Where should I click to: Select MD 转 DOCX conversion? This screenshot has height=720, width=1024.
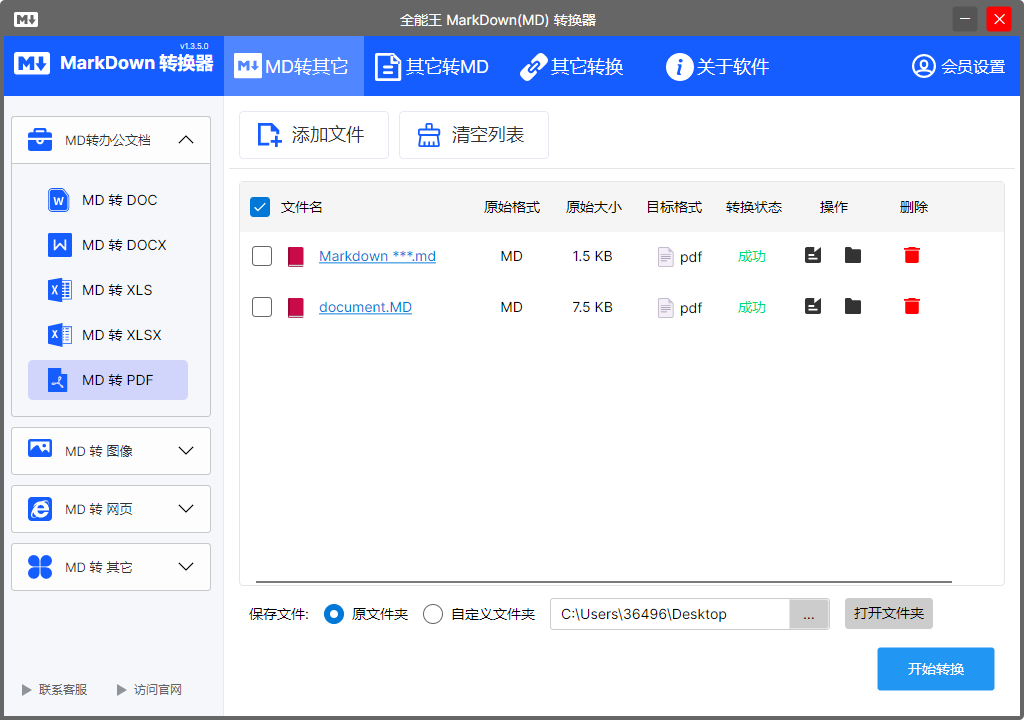(108, 245)
